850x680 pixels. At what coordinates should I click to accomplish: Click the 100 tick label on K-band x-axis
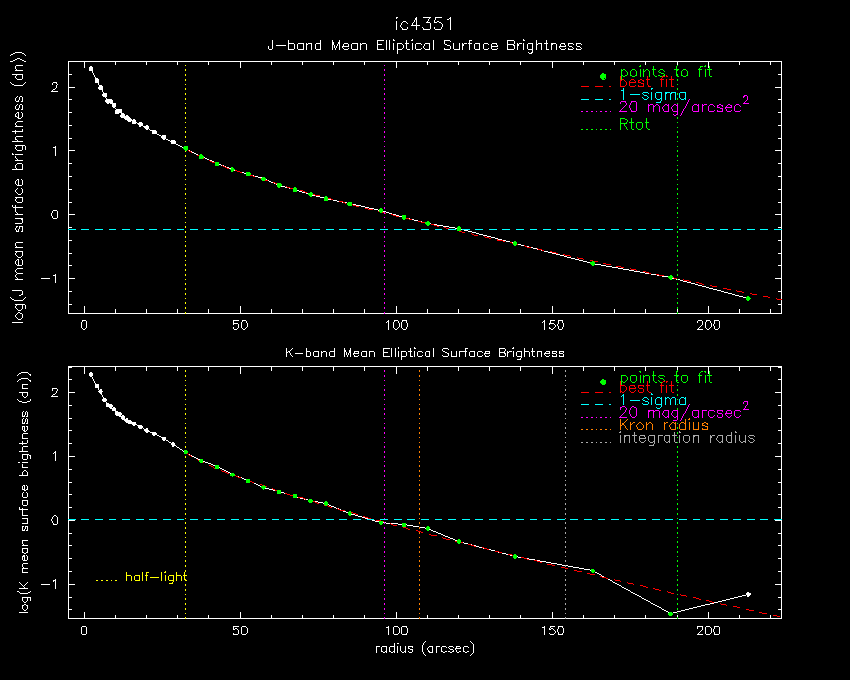pyautogui.click(x=397, y=633)
